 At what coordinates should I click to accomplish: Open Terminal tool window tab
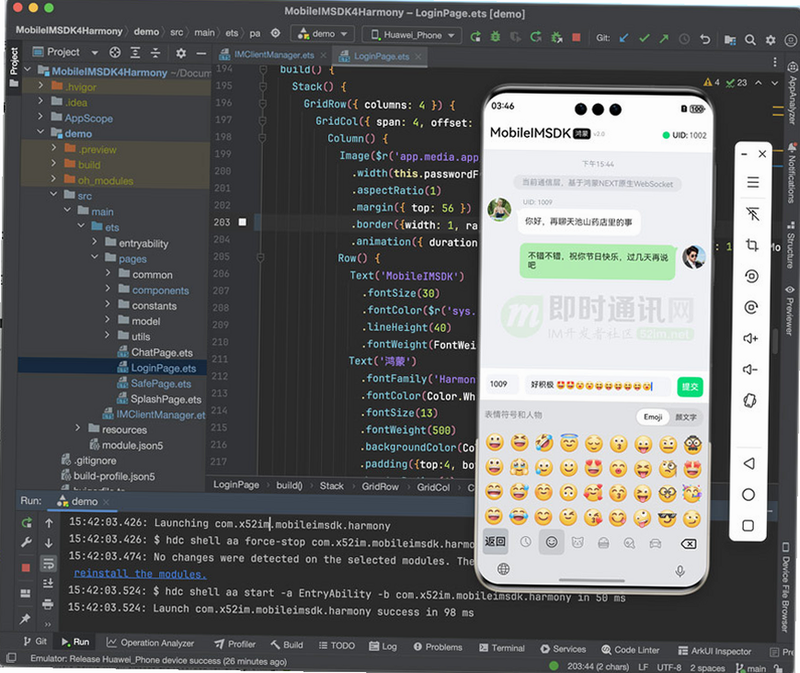502,648
